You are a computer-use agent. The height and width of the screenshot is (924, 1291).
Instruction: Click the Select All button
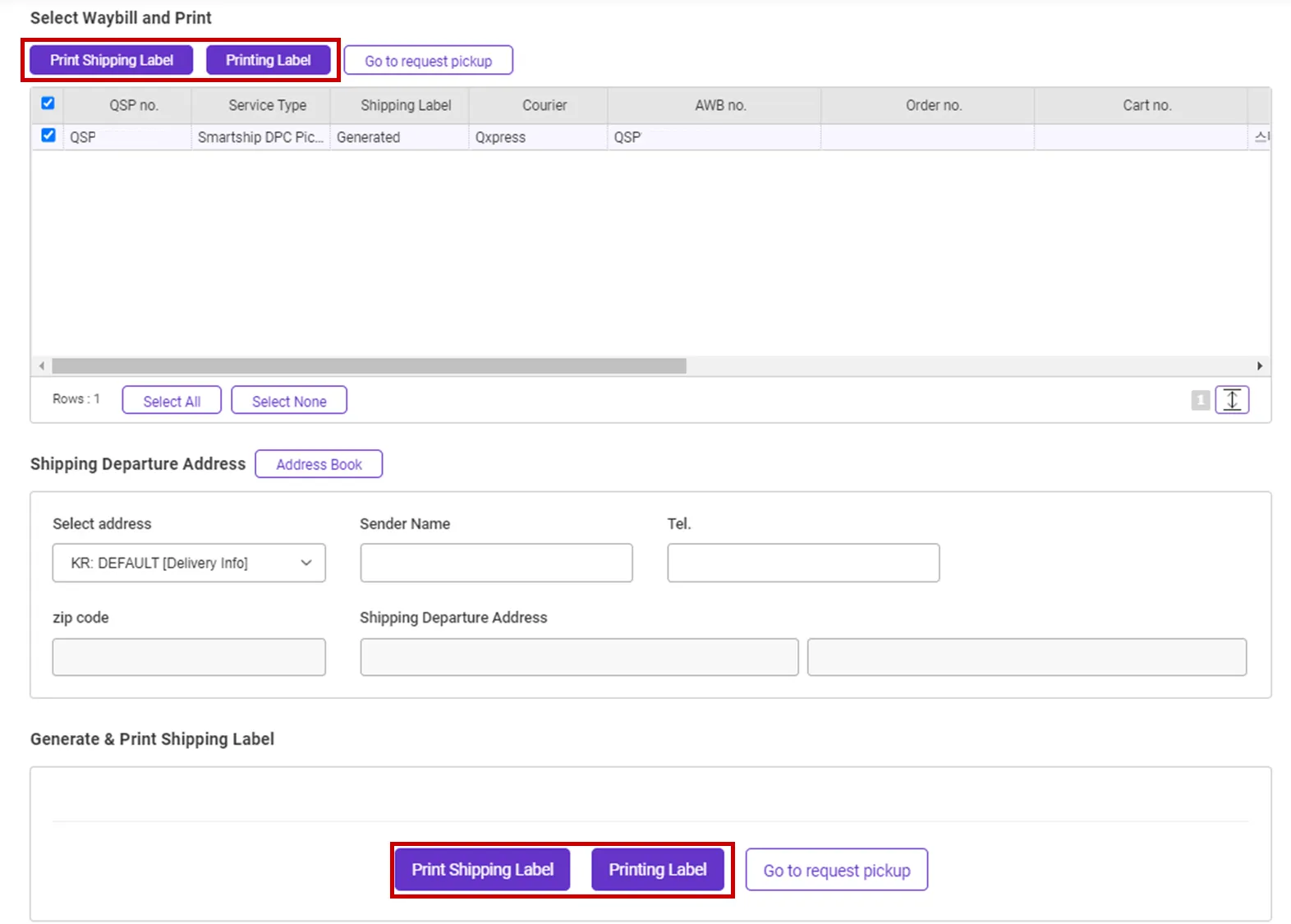point(172,401)
